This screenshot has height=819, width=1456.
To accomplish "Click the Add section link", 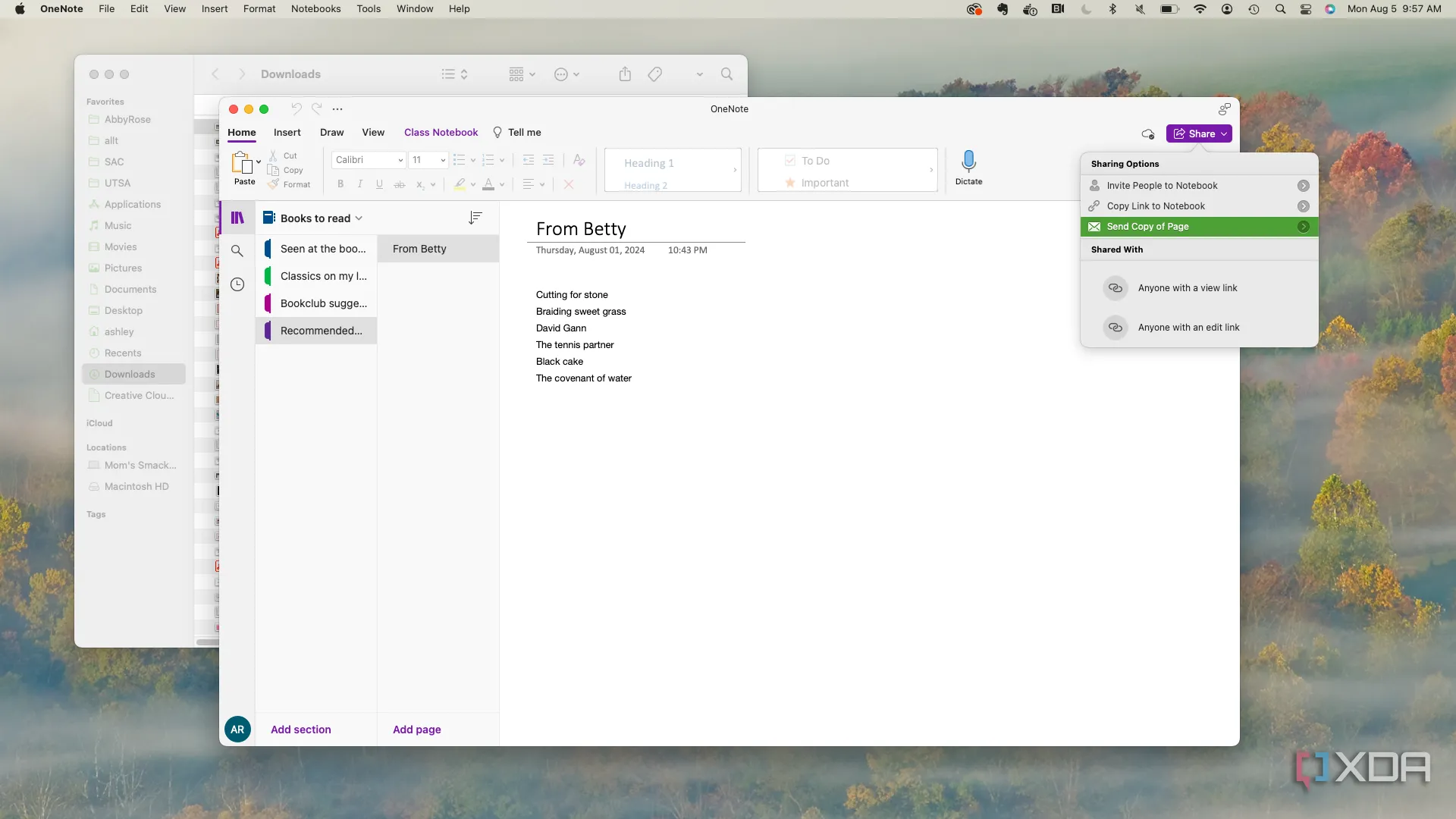I will tap(301, 730).
